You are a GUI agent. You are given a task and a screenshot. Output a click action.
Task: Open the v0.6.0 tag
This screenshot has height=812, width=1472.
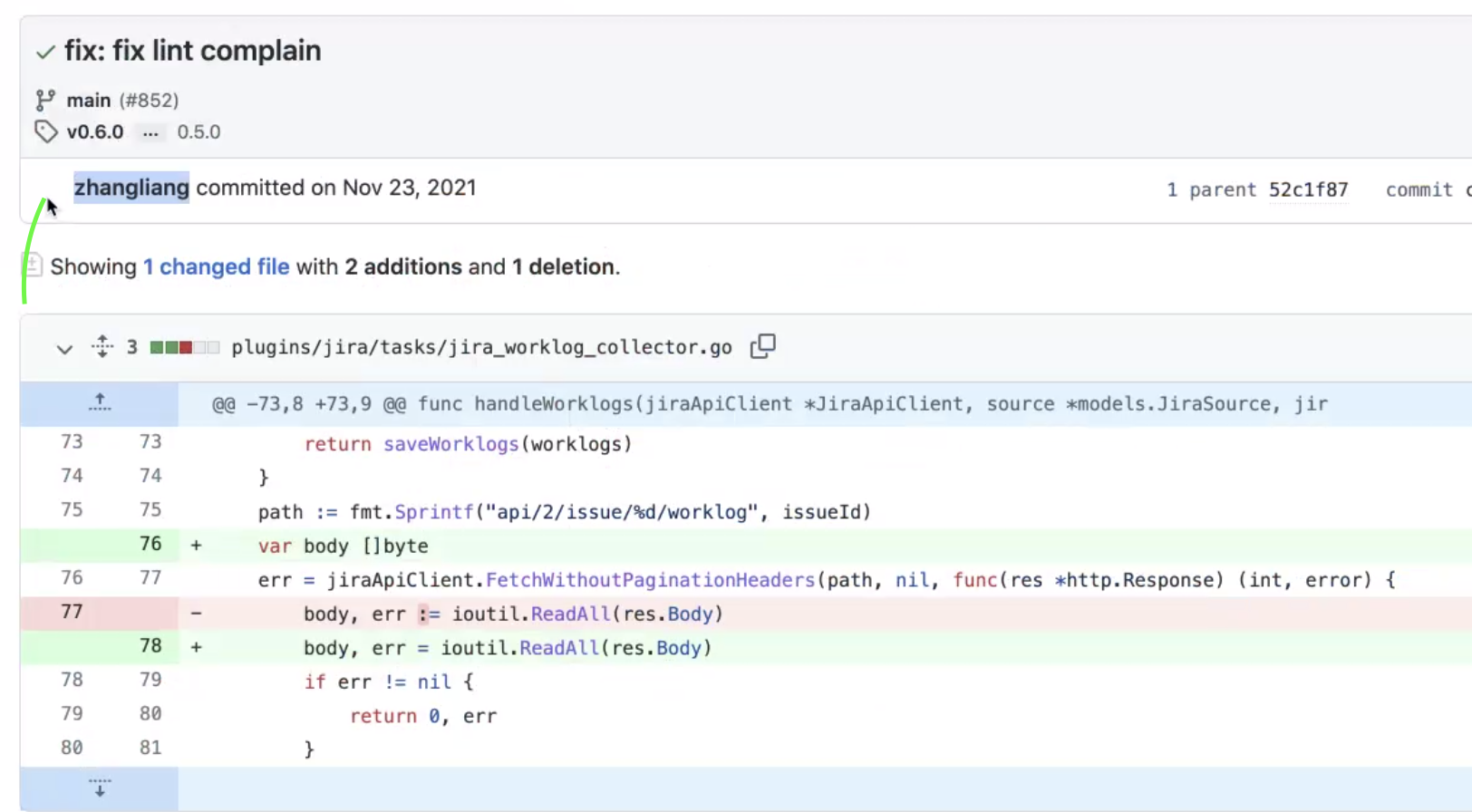[95, 132]
